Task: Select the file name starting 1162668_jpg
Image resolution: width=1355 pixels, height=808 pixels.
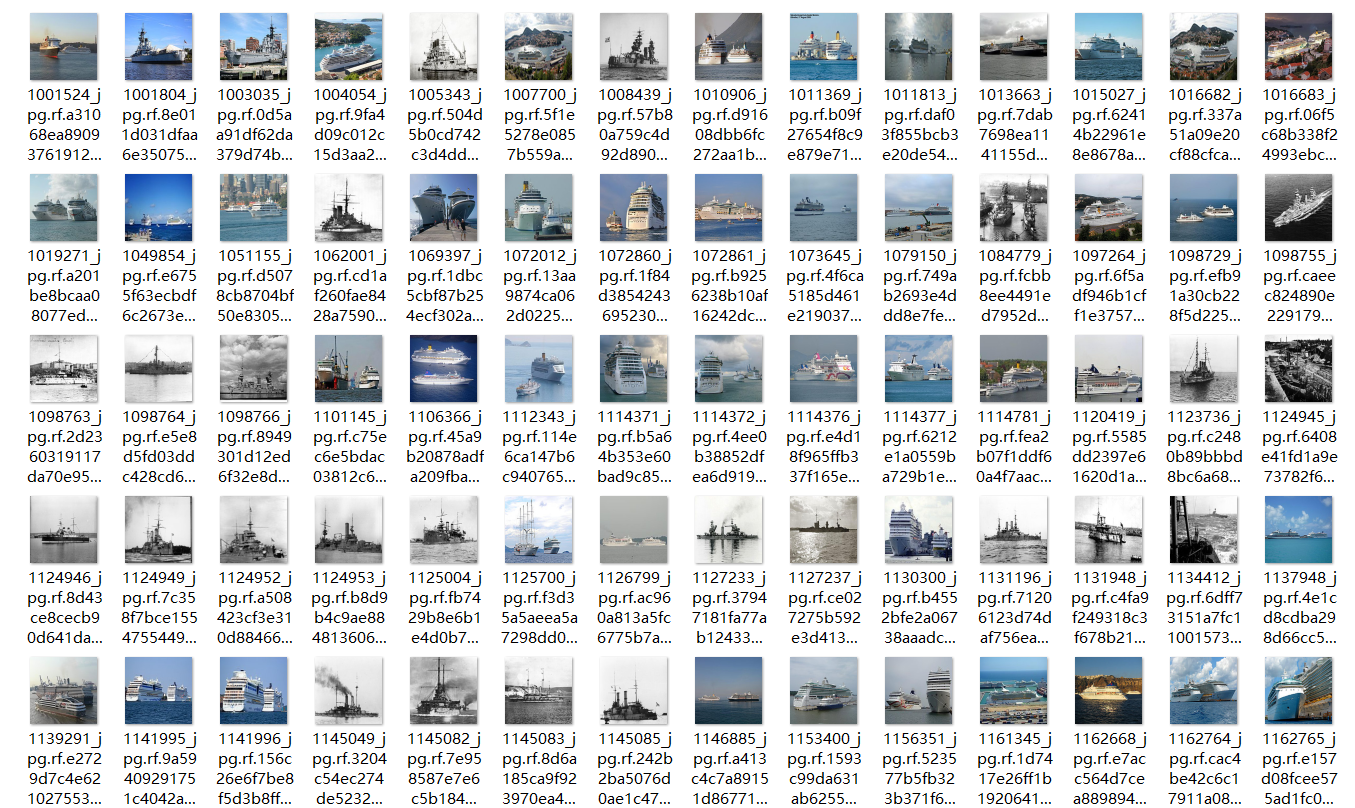Action: pos(1108,769)
